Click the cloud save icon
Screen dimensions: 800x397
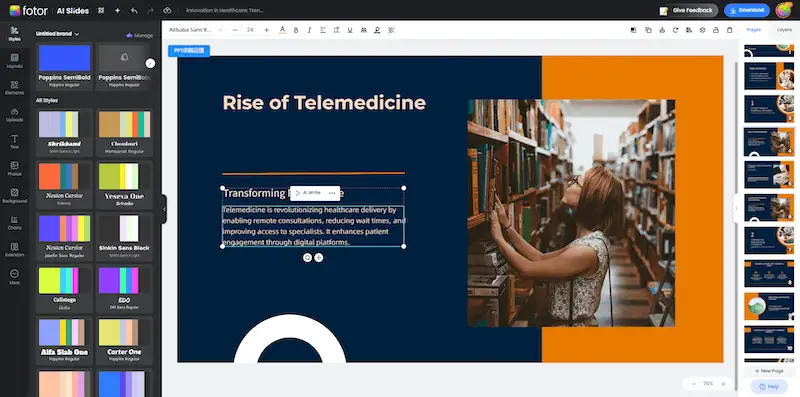tap(167, 10)
